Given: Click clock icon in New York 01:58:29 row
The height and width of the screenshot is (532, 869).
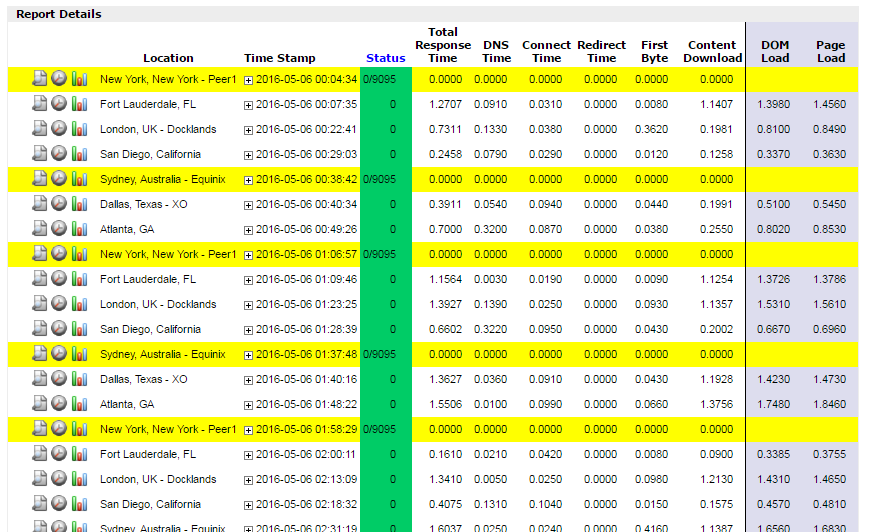Looking at the screenshot, I should 59,428.
